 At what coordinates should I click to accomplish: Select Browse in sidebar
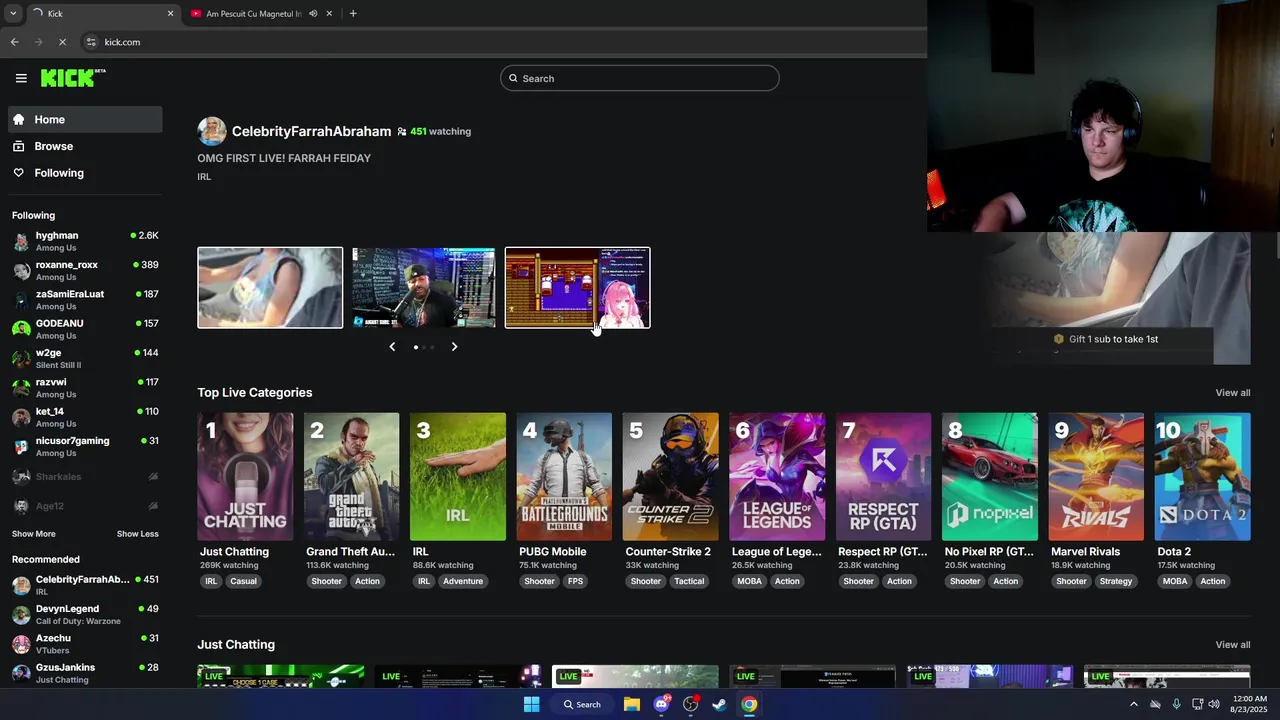coord(85,146)
